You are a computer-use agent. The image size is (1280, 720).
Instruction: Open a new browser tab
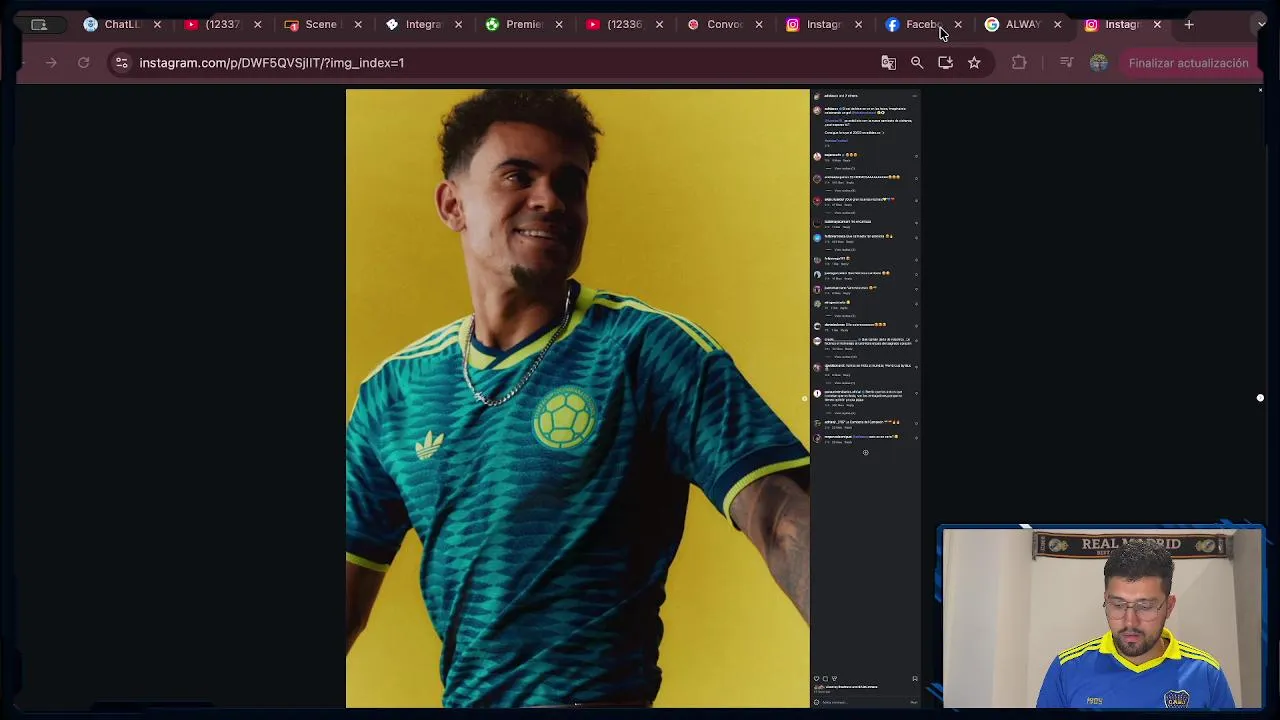tap(1189, 24)
